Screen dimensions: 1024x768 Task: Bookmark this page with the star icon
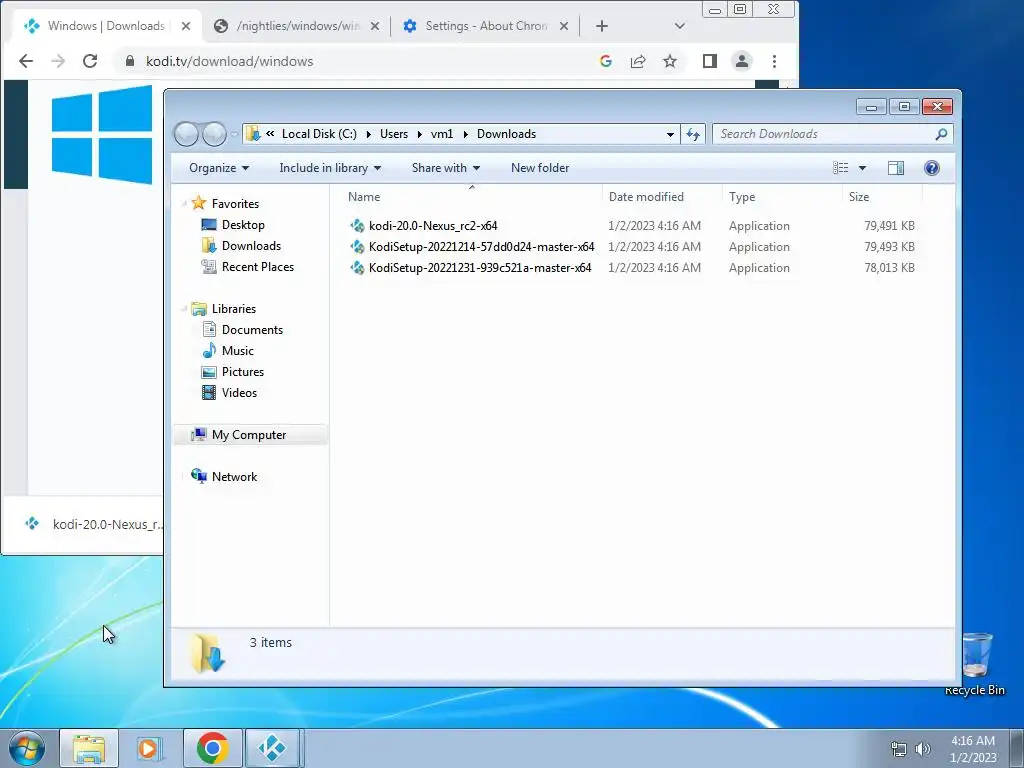tap(670, 61)
